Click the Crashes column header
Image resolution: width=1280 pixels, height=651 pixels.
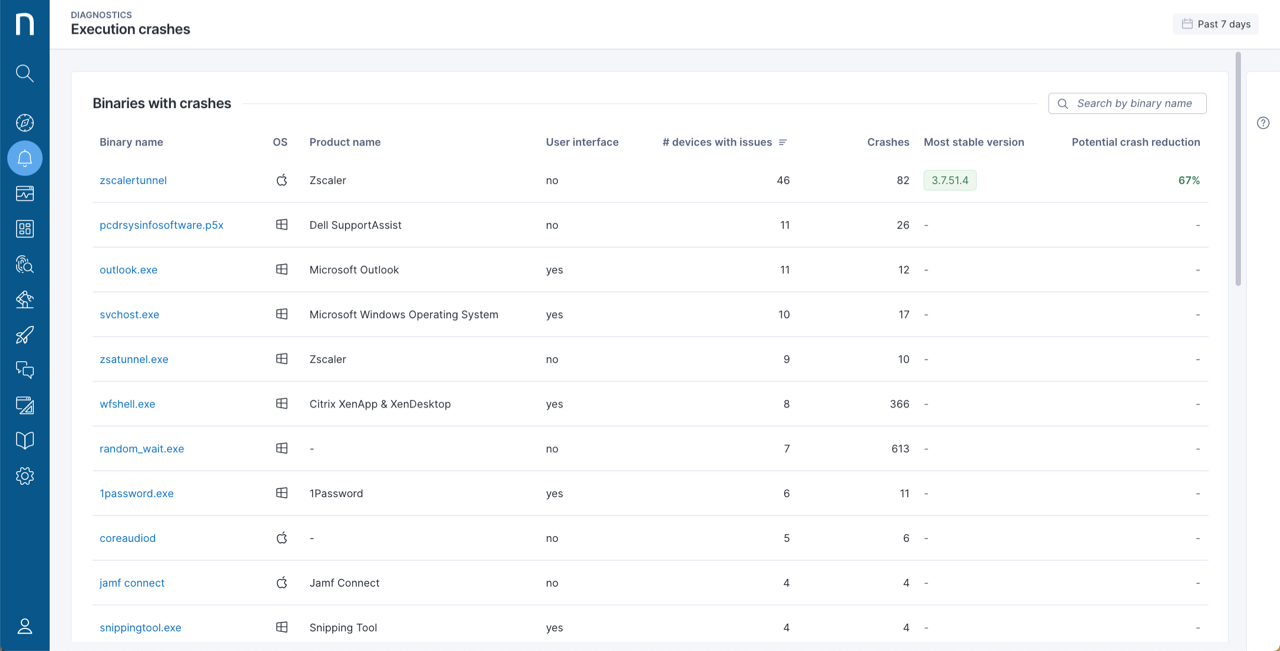coord(887,142)
